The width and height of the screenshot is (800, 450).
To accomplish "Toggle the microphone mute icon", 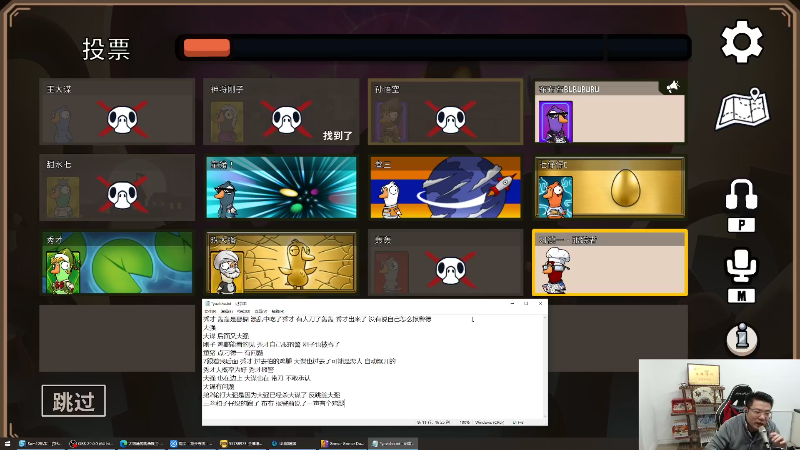I will pos(741,265).
